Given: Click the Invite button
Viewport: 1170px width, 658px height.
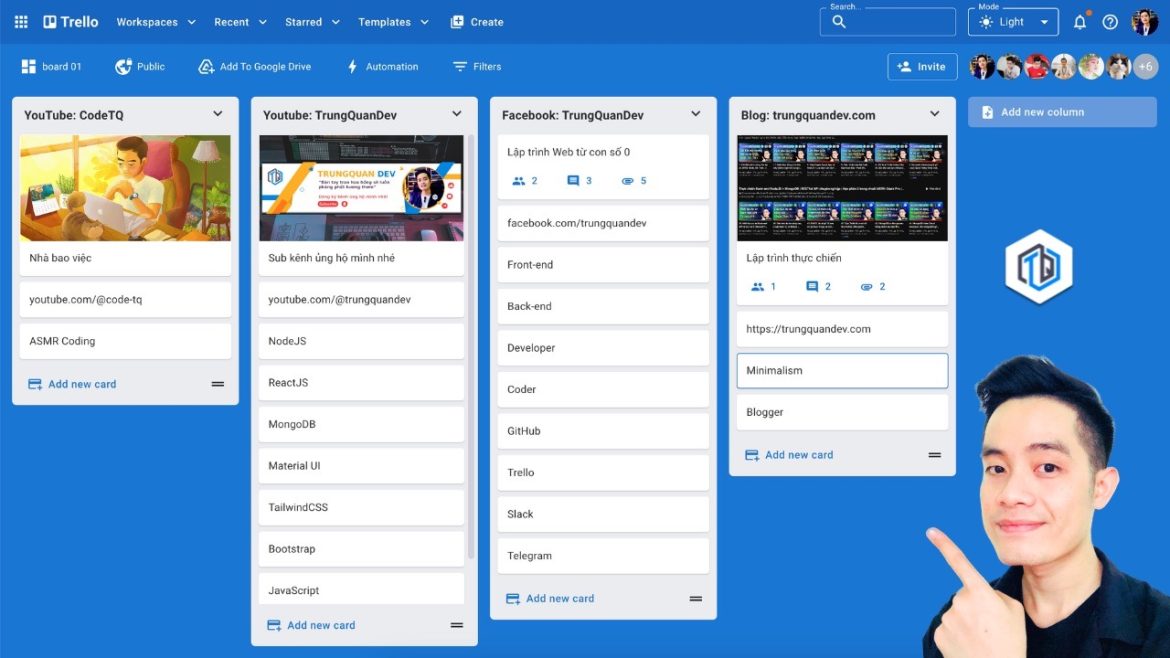Looking at the screenshot, I should (x=921, y=66).
